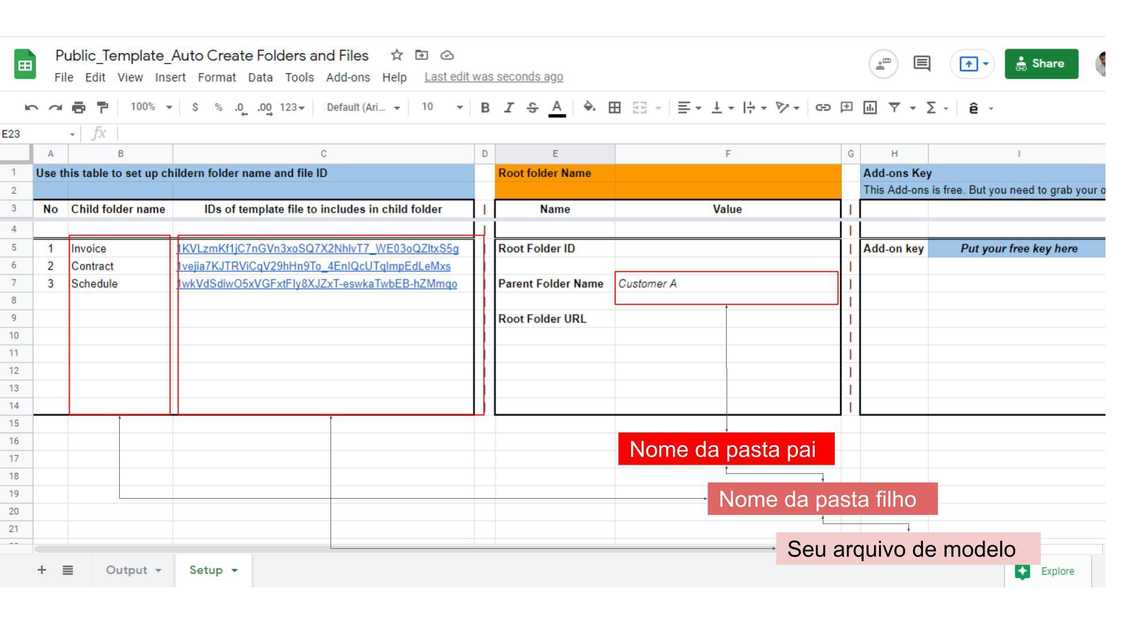The image size is (1140, 622).
Task: Open the number format dropdown
Action: point(292,108)
